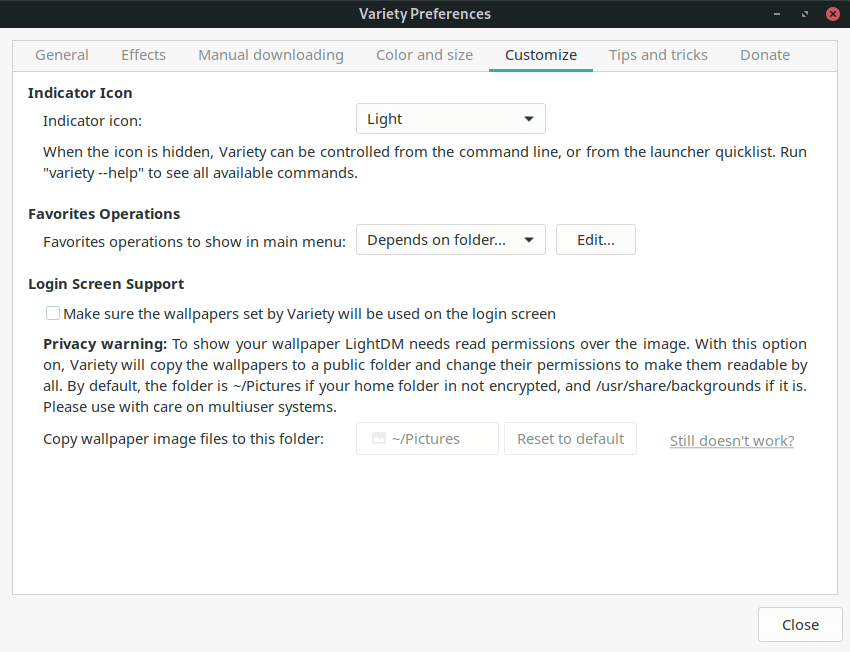Click the Variety Preferences title bar text

tap(425, 14)
